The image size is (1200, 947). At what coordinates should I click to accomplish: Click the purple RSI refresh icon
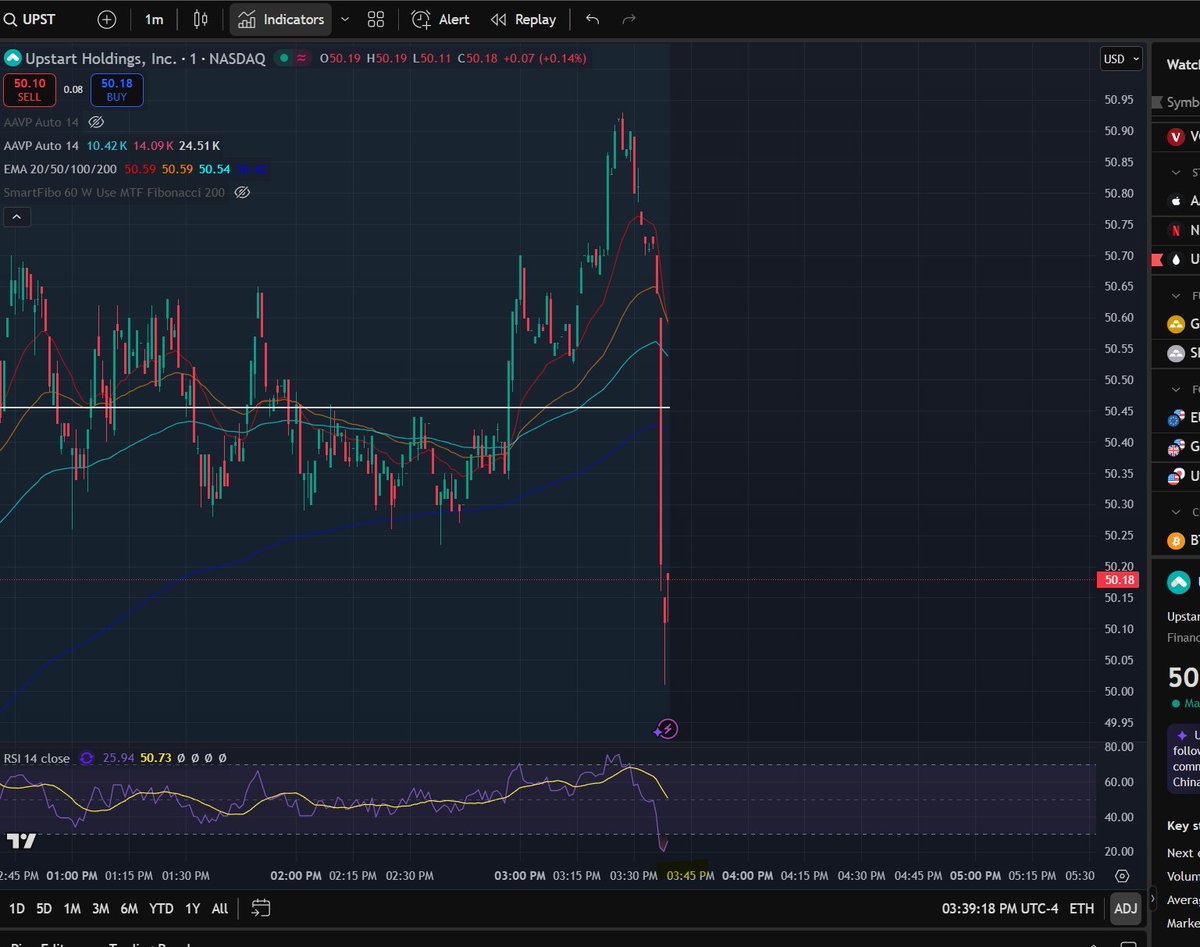[x=87, y=758]
